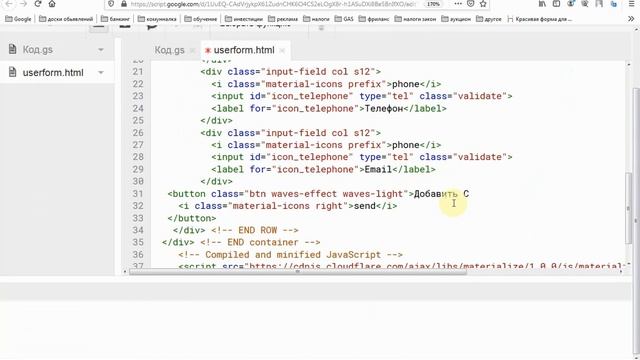640x360 pixels.
Task: Click the editor vertical scrollbar up arrow
Action: (x=629, y=64)
